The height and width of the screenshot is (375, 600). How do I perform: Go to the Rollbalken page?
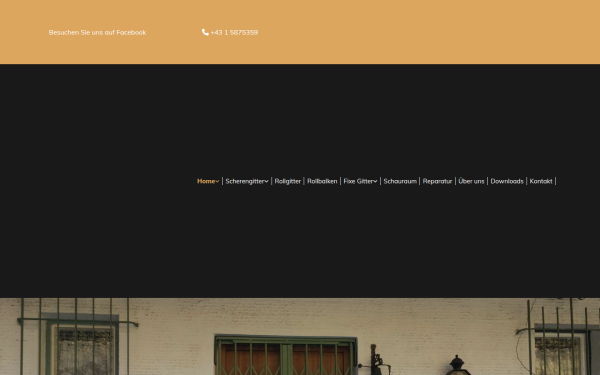pyautogui.click(x=322, y=181)
